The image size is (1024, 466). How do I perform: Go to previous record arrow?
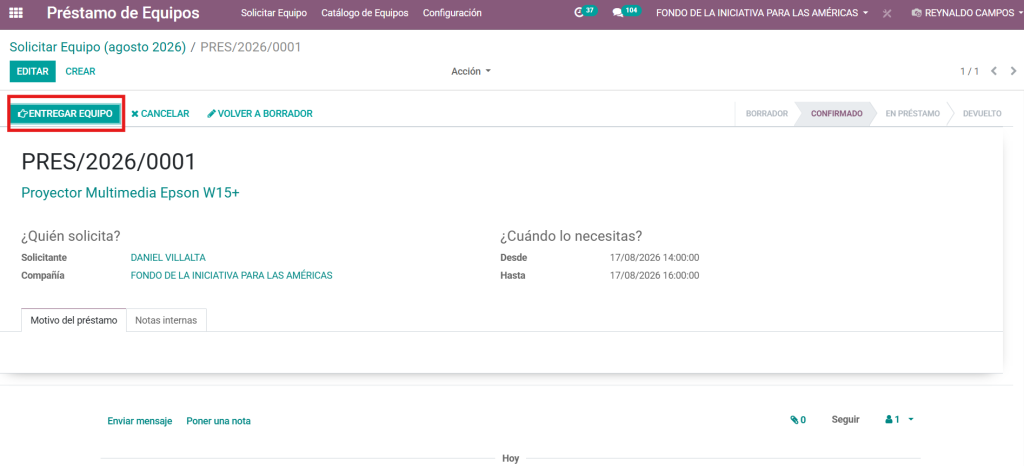tap(994, 71)
